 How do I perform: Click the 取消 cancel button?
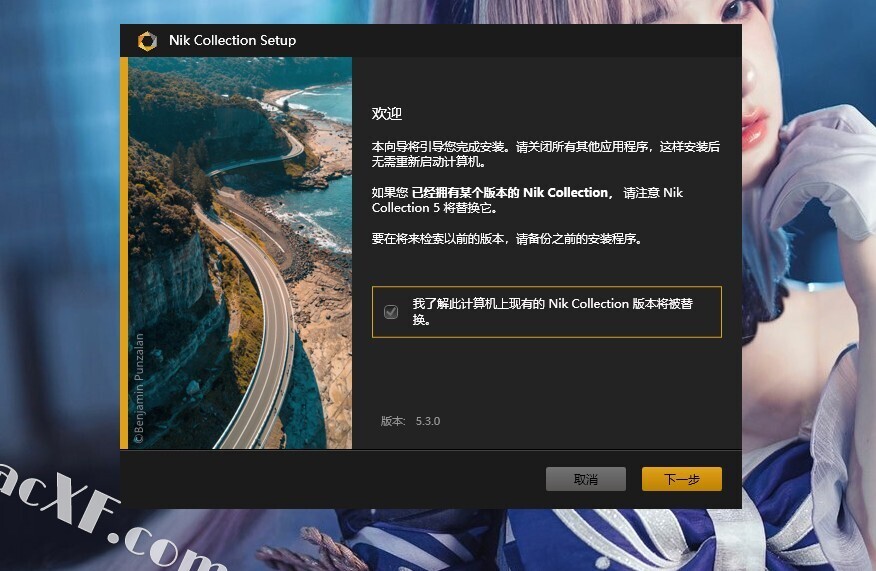pos(585,479)
